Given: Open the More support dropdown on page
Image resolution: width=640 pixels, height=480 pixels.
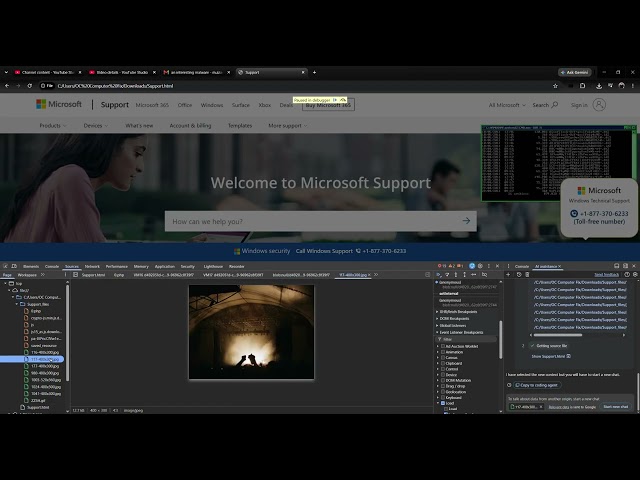Looking at the screenshot, I should [x=287, y=126].
